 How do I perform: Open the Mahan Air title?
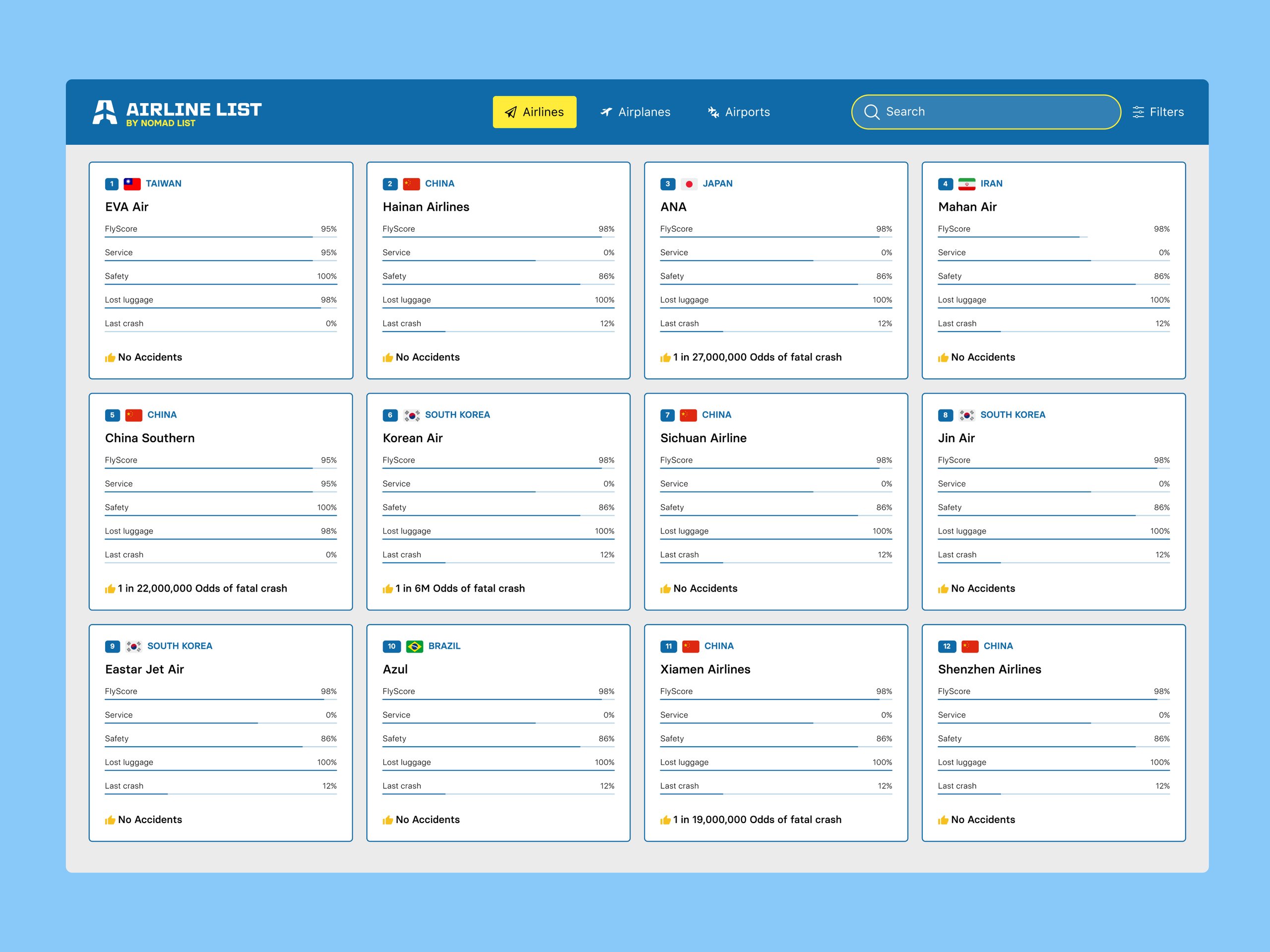pyautogui.click(x=967, y=207)
